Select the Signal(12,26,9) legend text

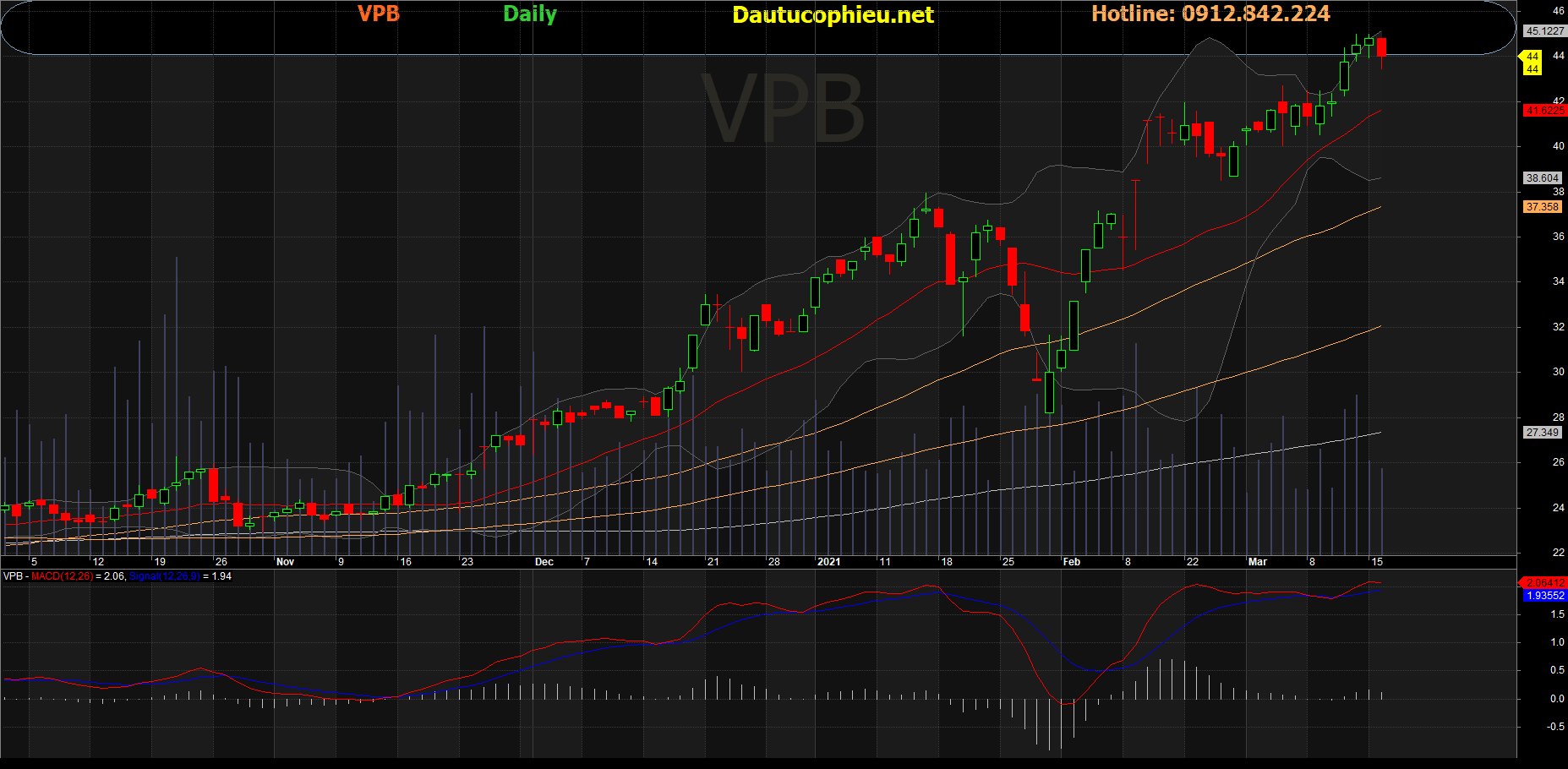[164, 576]
